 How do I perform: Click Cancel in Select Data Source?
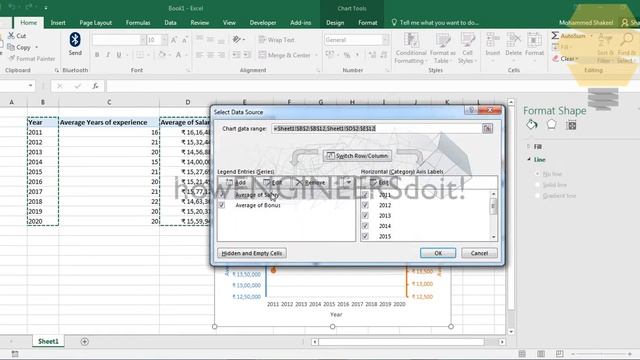(479, 253)
